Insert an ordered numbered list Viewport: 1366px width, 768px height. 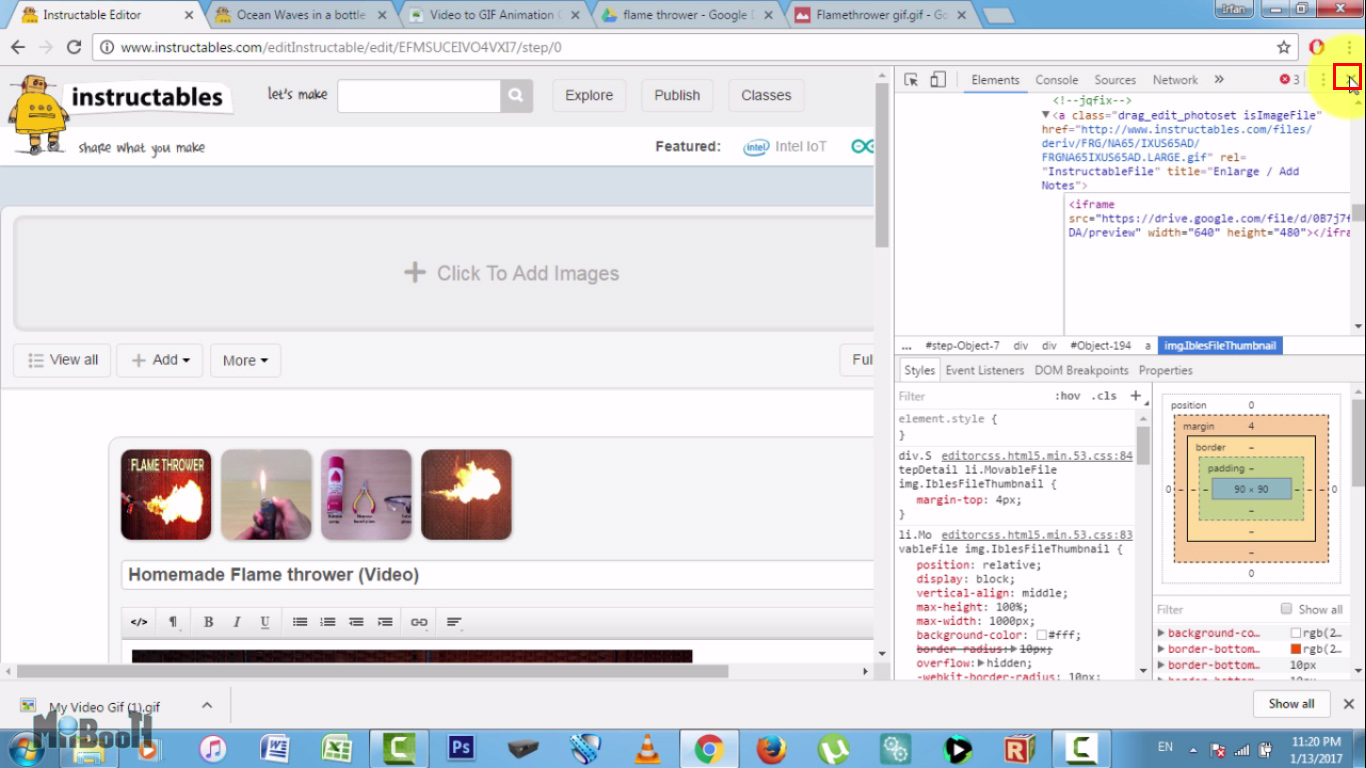click(x=328, y=622)
